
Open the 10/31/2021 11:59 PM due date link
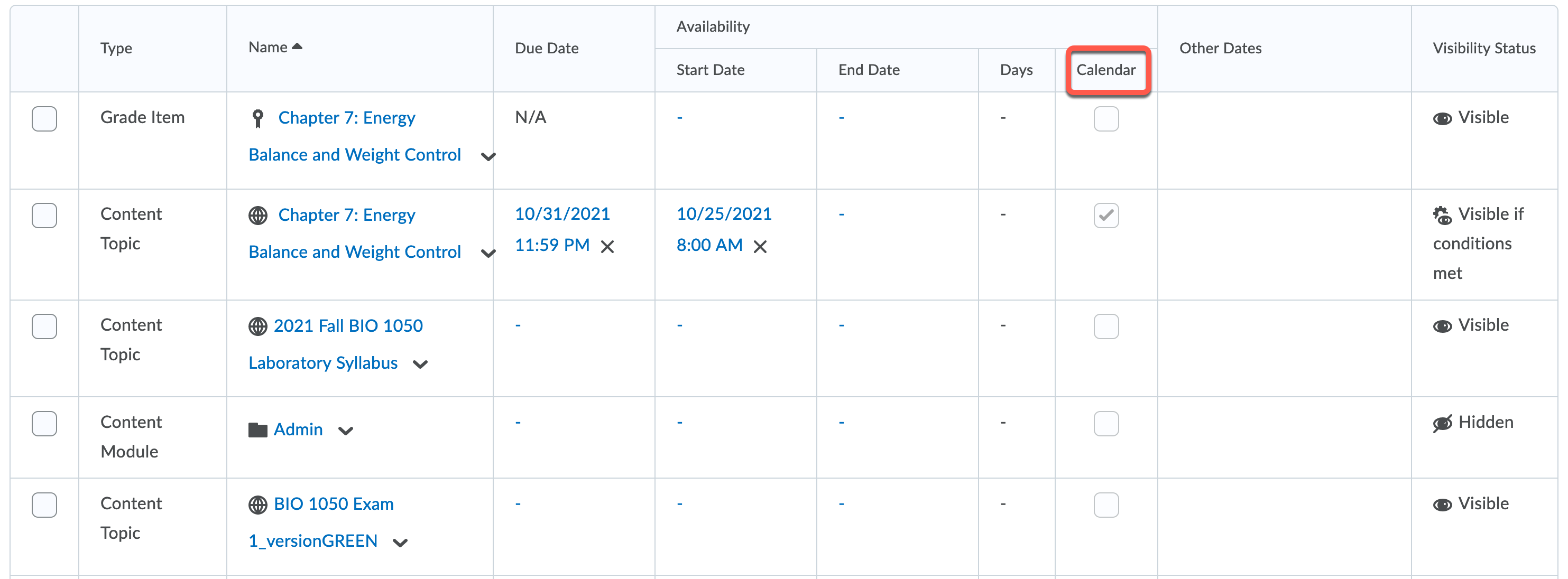[561, 214]
